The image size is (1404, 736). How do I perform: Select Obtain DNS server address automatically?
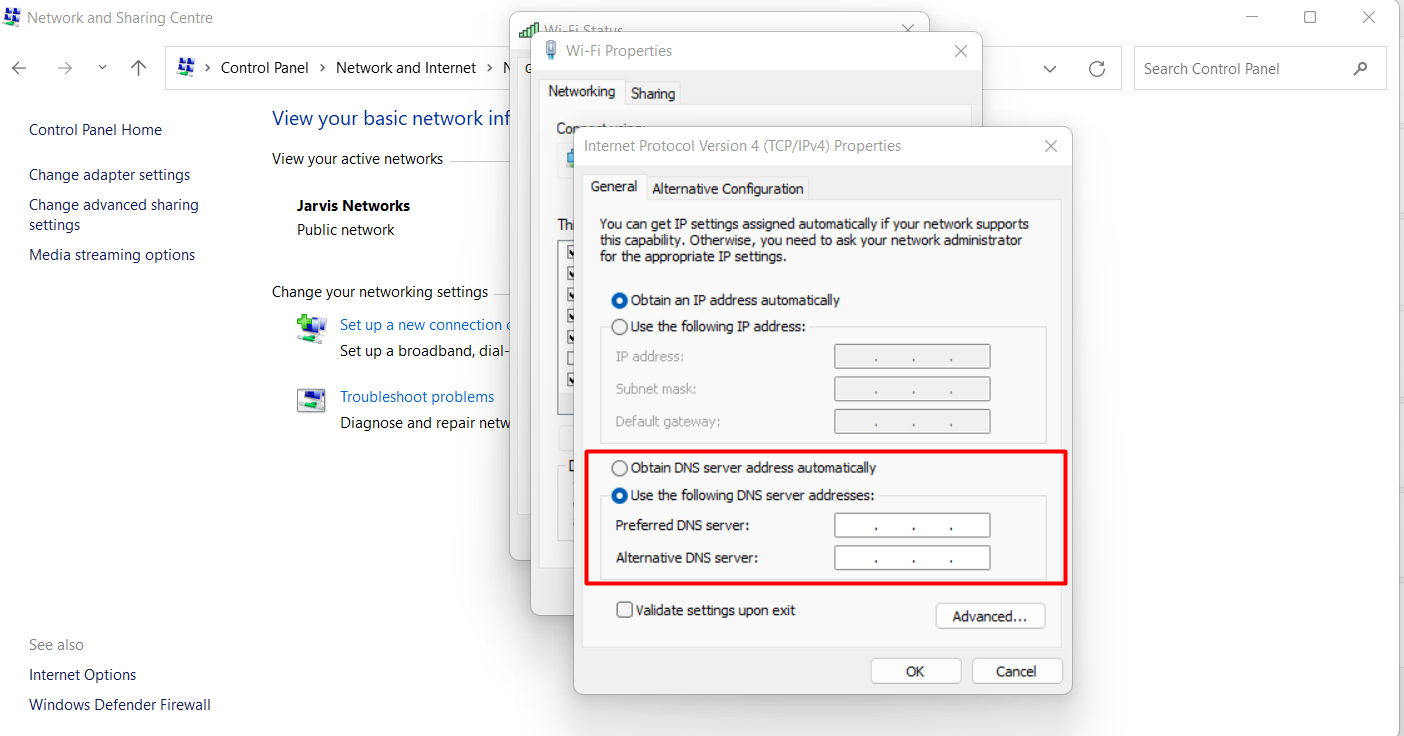point(620,468)
